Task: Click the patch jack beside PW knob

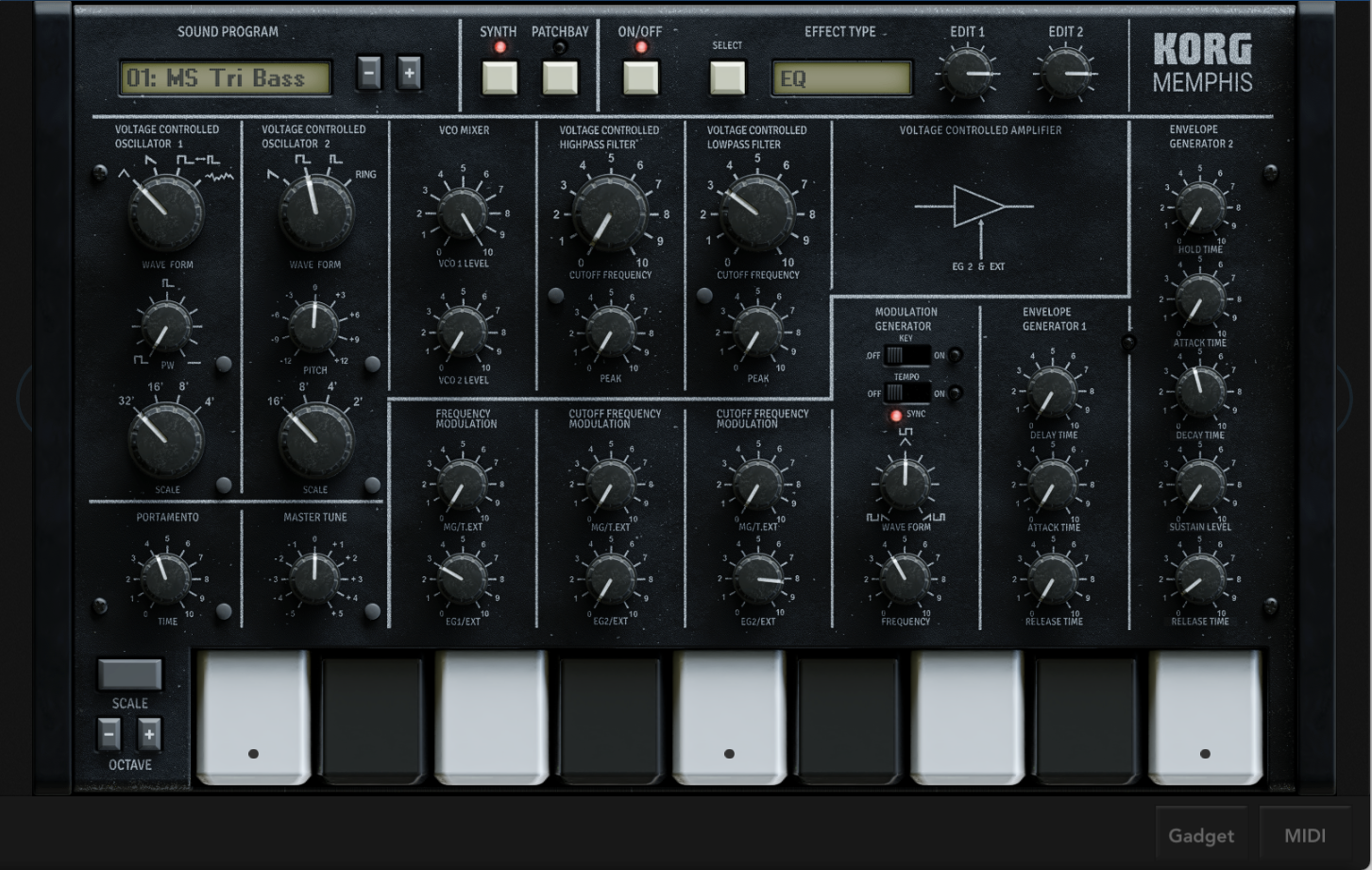Action: 224,364
